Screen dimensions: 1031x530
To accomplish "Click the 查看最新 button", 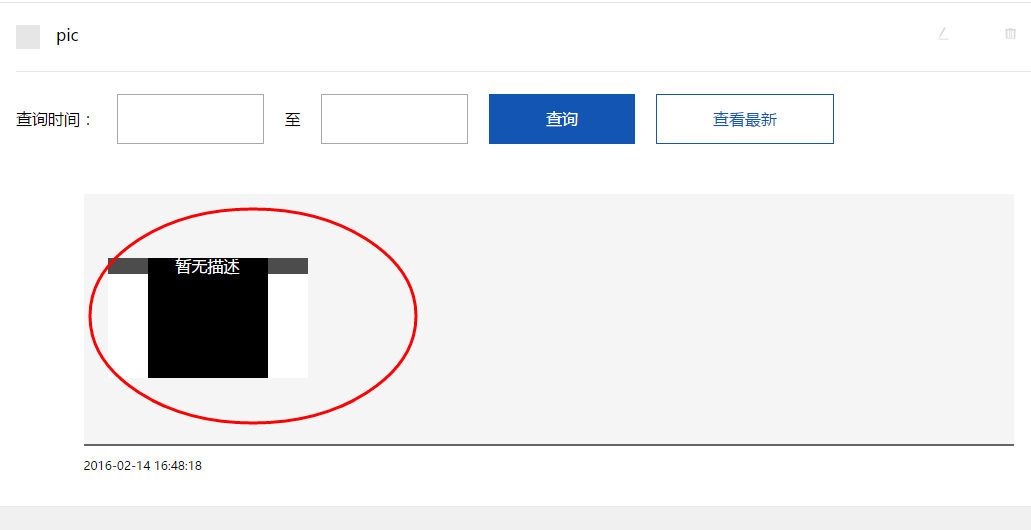I will 745,119.
